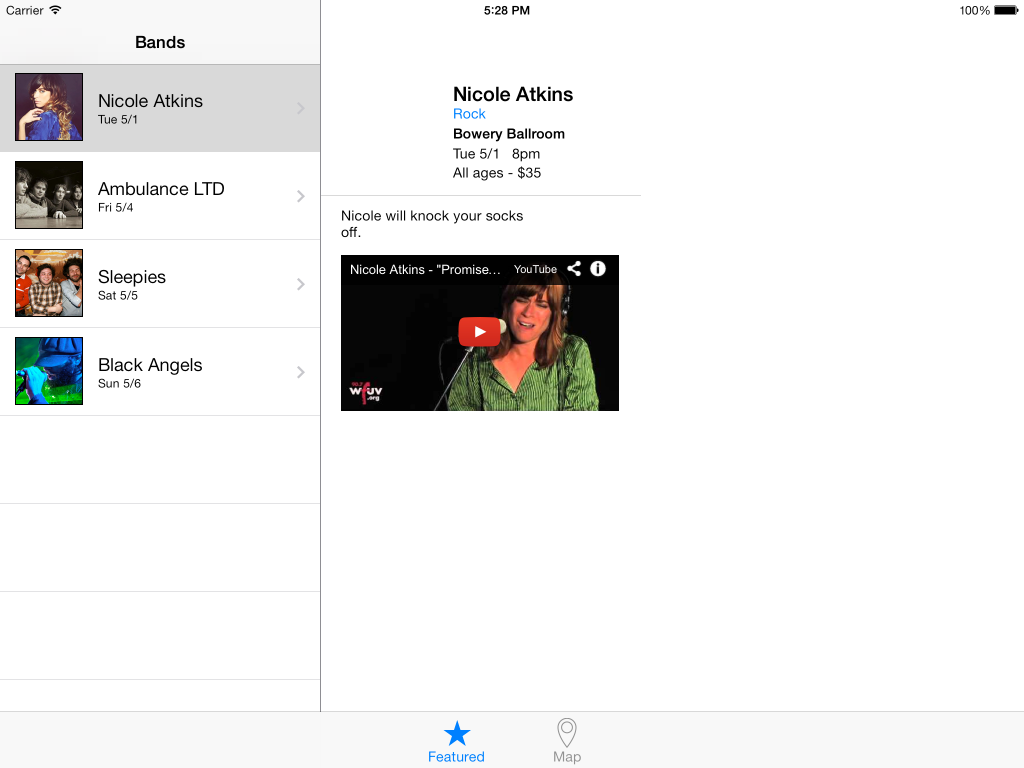Open the YouTube share icon on the video

tap(574, 268)
